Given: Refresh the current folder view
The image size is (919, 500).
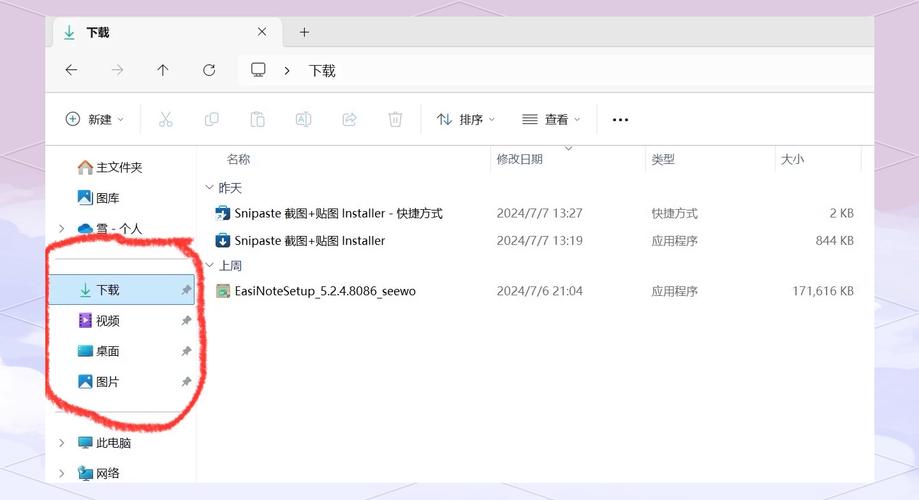Looking at the screenshot, I should coord(209,70).
